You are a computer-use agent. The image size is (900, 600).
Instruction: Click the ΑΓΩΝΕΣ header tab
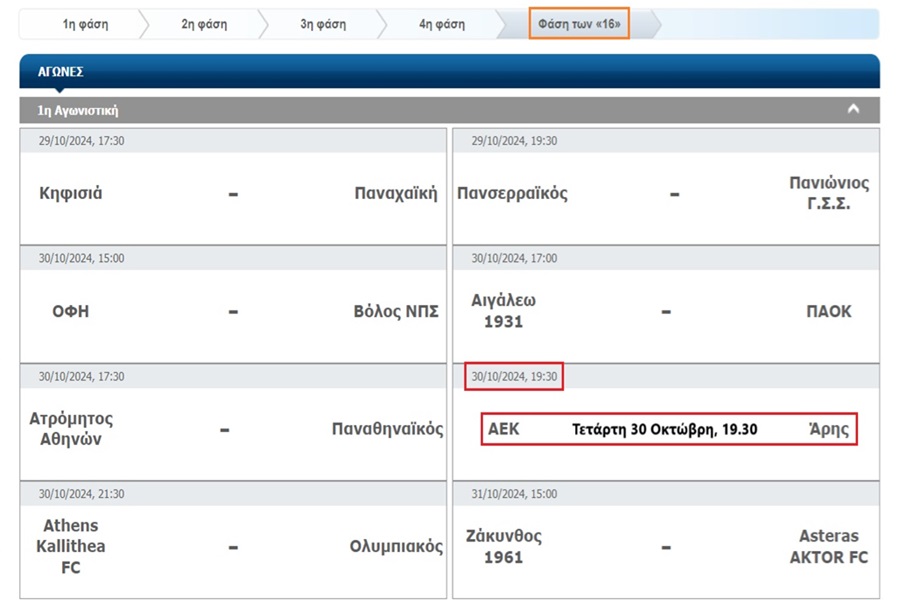[61, 72]
